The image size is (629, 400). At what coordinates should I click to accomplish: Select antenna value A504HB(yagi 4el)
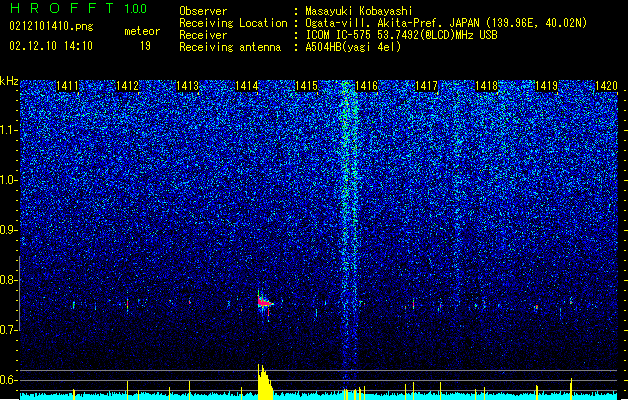pyautogui.click(x=353, y=47)
